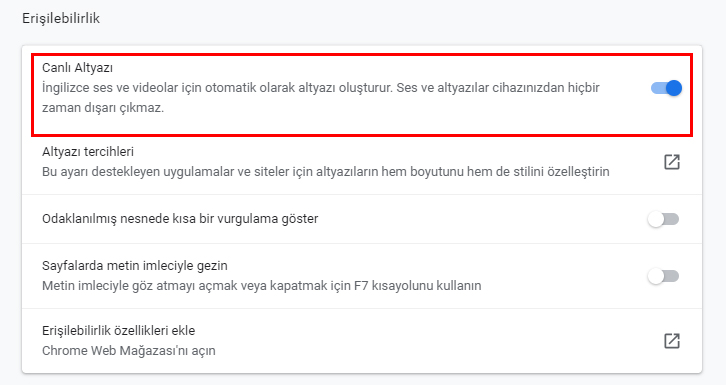726x385 pixels.
Task: Click the zaman dışarı çıkmaz text line
Action: point(103,108)
